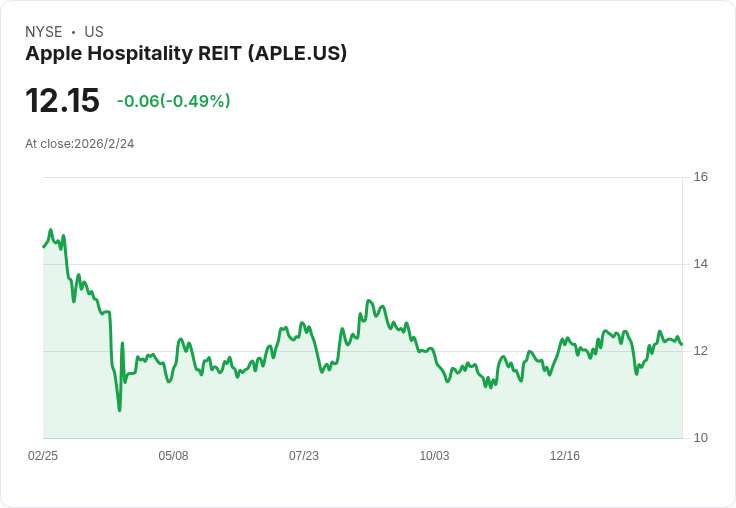Screen dimensions: 736x508
Task: Select the 05/08 date on the x-axis
Action: click(x=173, y=456)
